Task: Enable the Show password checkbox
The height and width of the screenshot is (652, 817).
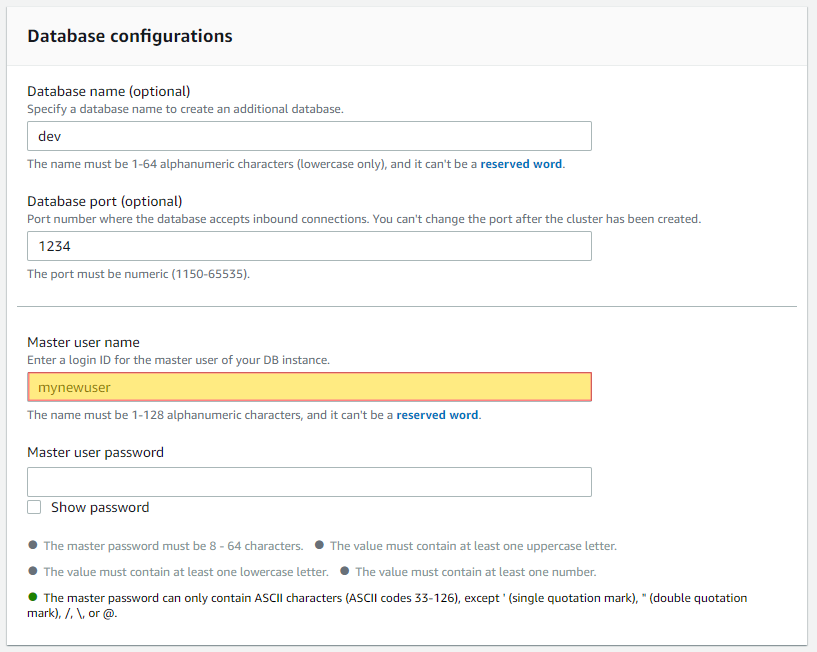Action: pos(34,507)
